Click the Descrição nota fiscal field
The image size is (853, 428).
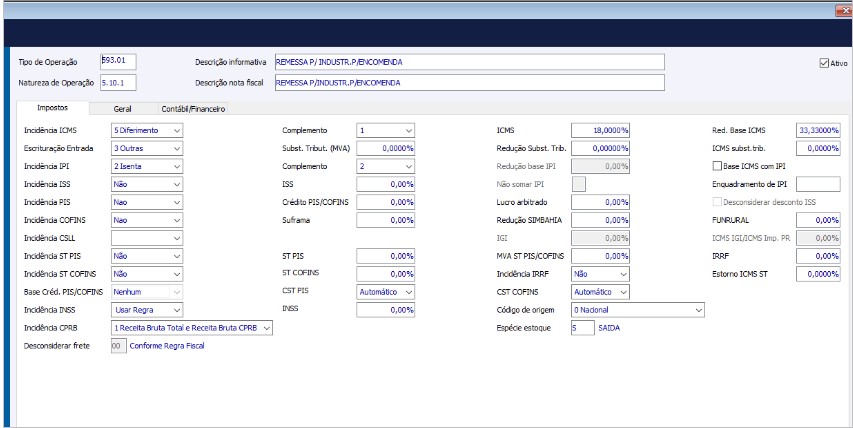[x=468, y=82]
